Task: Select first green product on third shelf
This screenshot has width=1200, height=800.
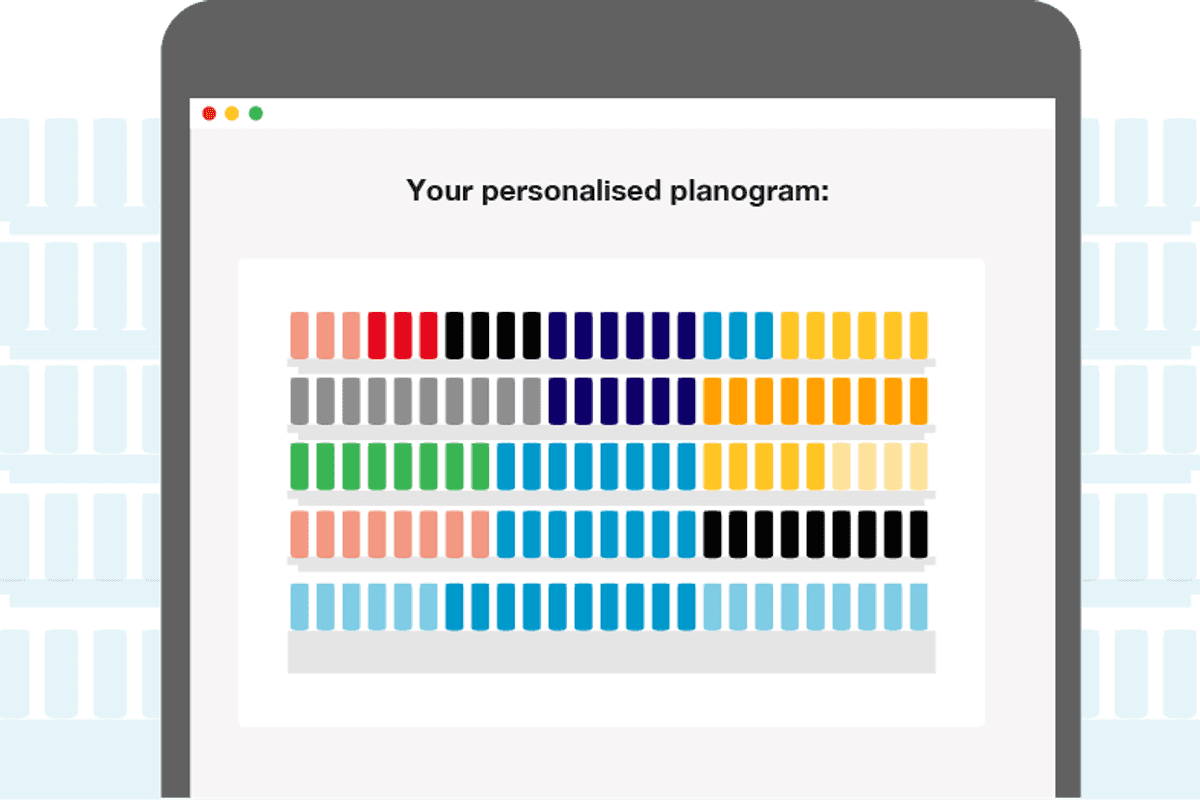Action: coord(300,466)
